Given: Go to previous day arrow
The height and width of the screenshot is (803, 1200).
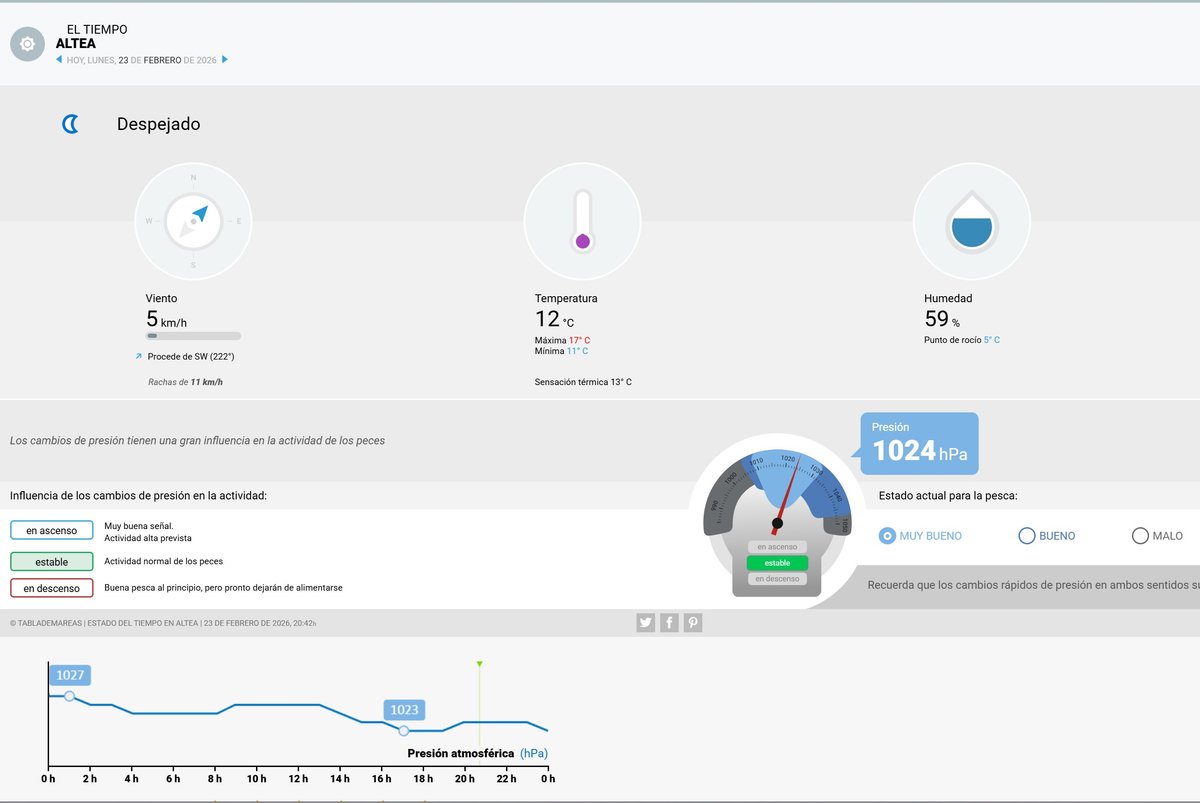Looking at the screenshot, I should 59,60.
